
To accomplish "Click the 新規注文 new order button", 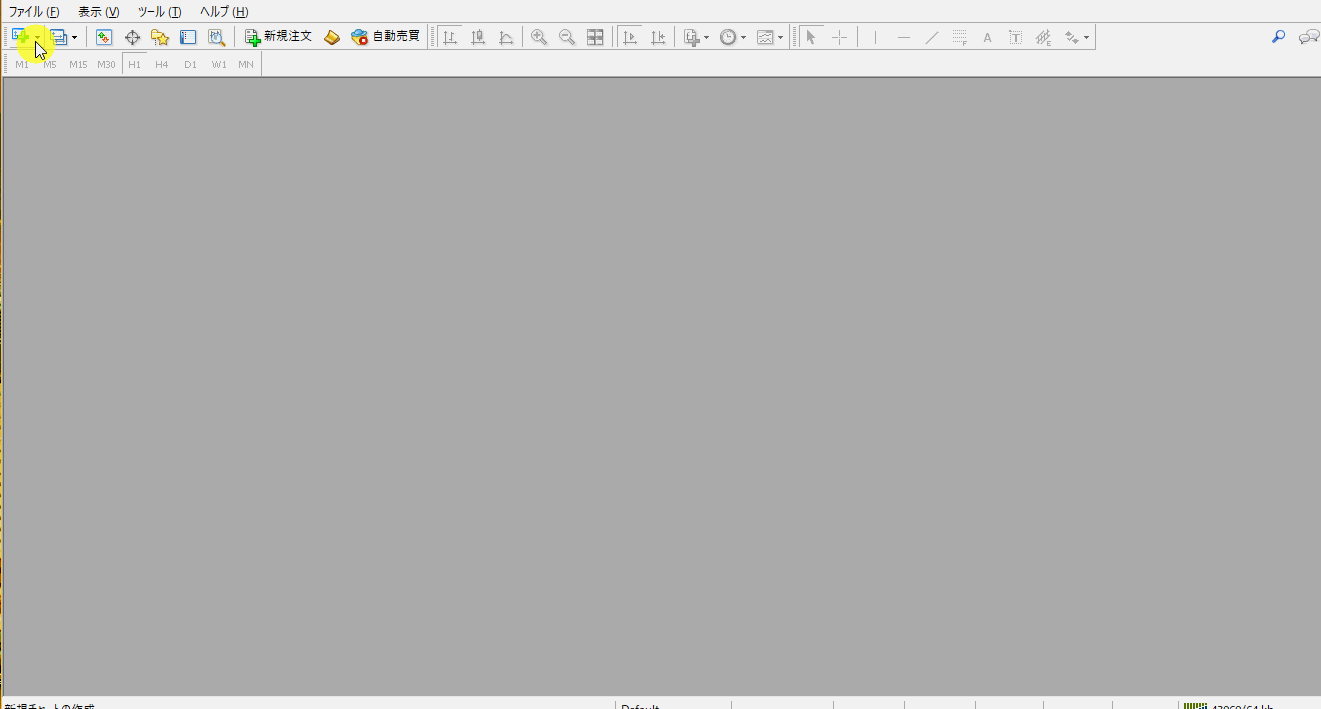I will point(279,37).
